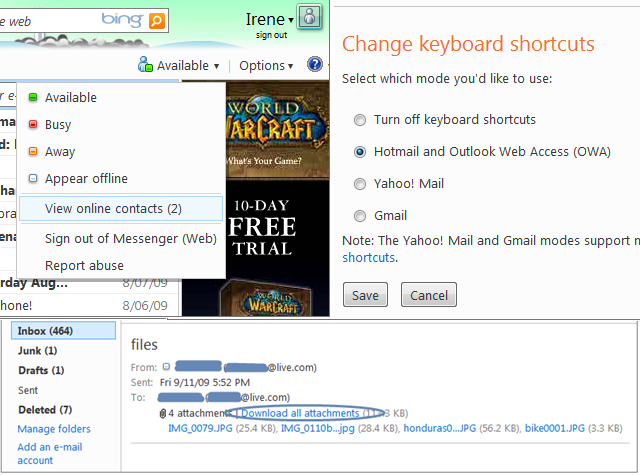
Task: Click the World of Warcraft free trial ad
Action: click(x=256, y=198)
